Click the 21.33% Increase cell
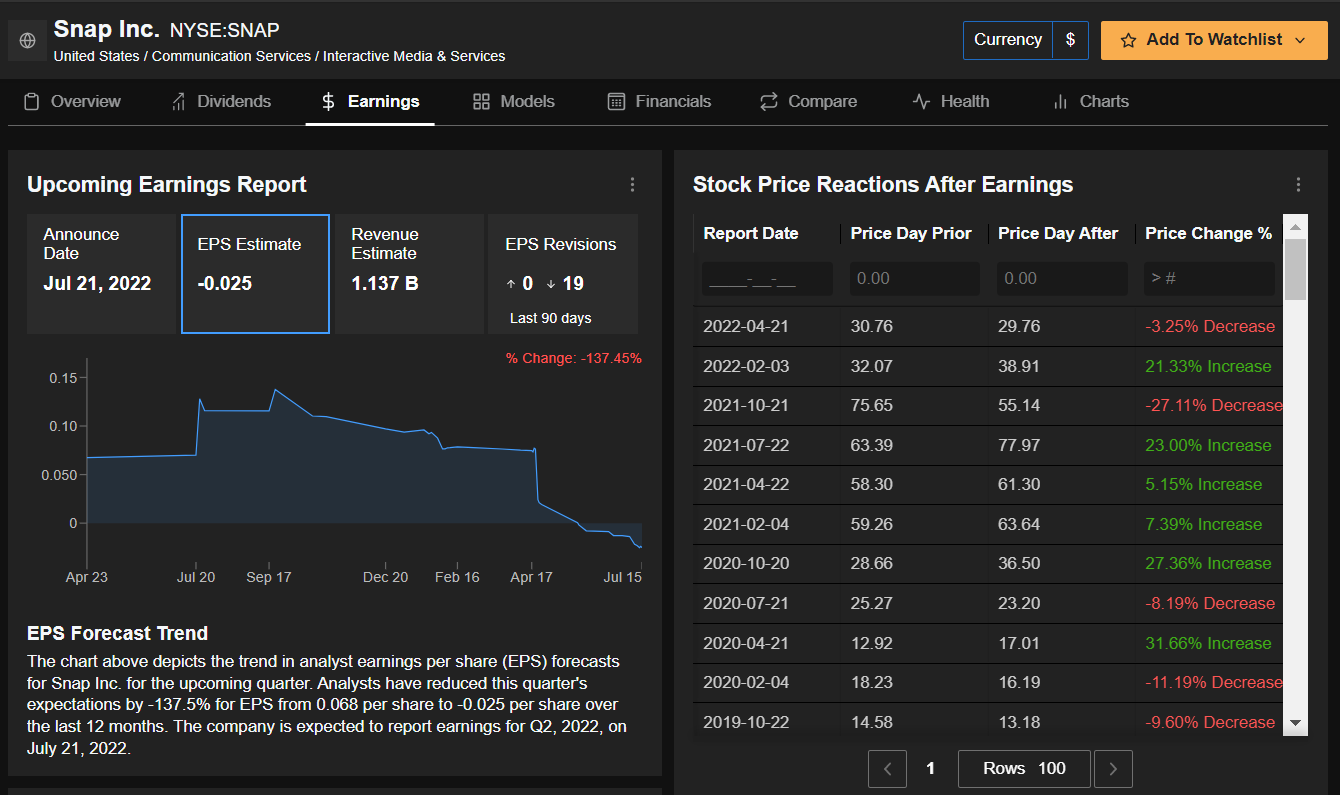The height and width of the screenshot is (795, 1340). (x=1208, y=366)
